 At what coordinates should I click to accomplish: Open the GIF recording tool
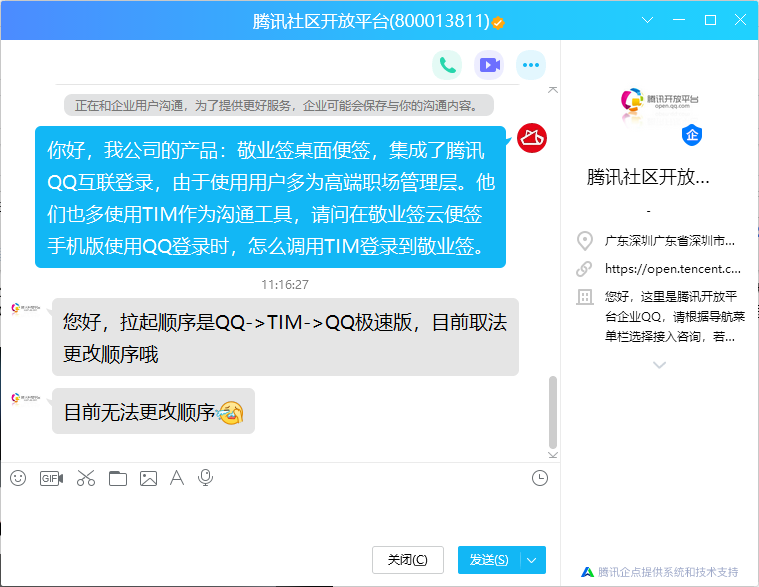tap(51, 478)
